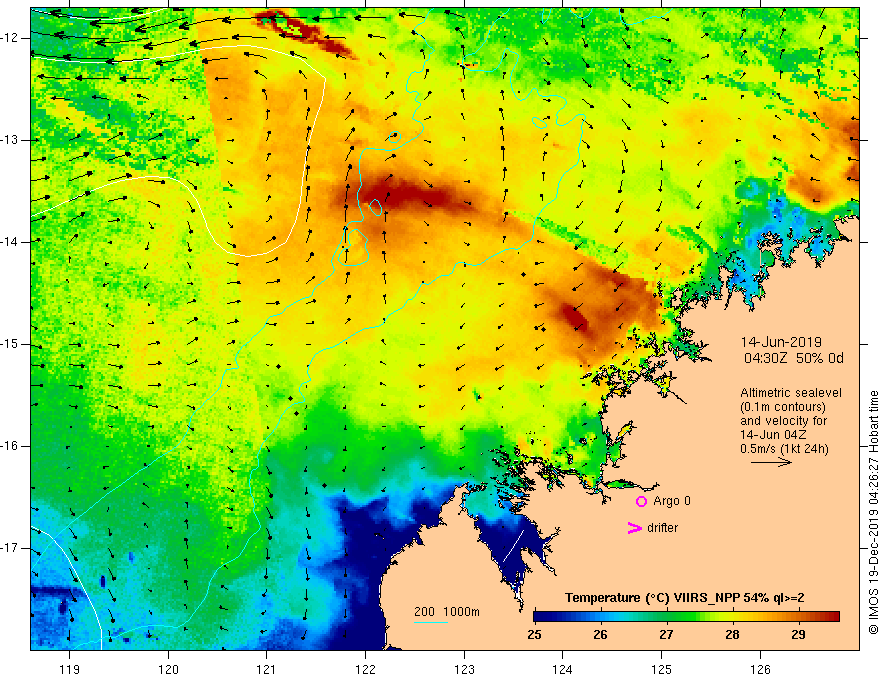Click the -15 latitude axis label

tap(10, 344)
